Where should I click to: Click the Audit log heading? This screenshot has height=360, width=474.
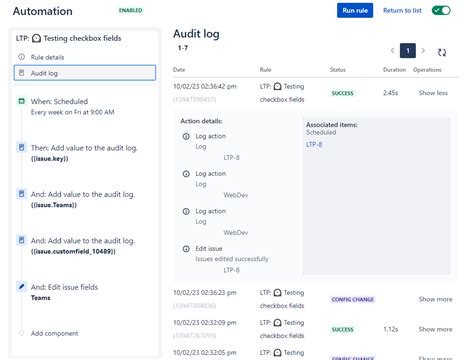click(196, 34)
